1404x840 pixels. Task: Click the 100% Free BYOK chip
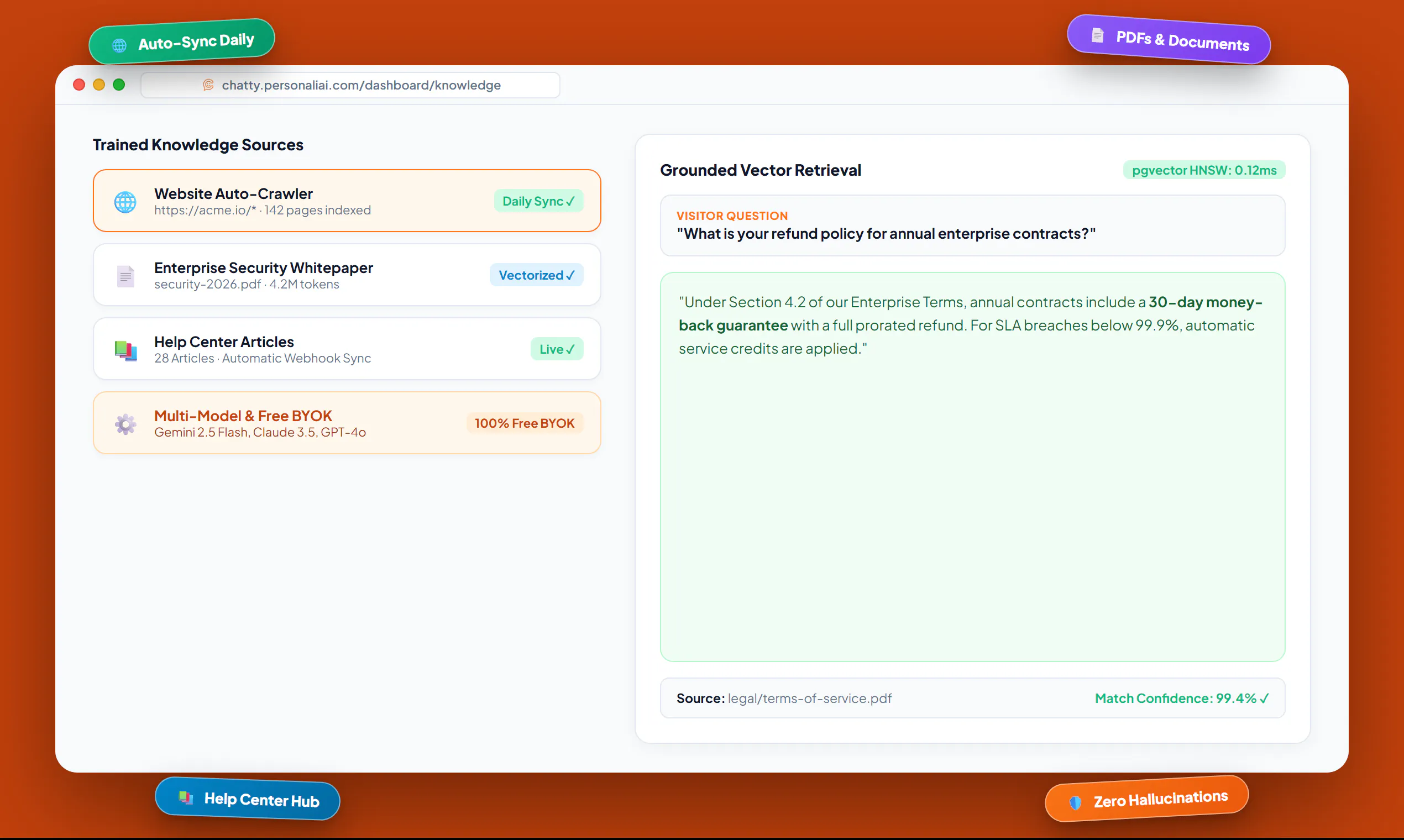524,423
